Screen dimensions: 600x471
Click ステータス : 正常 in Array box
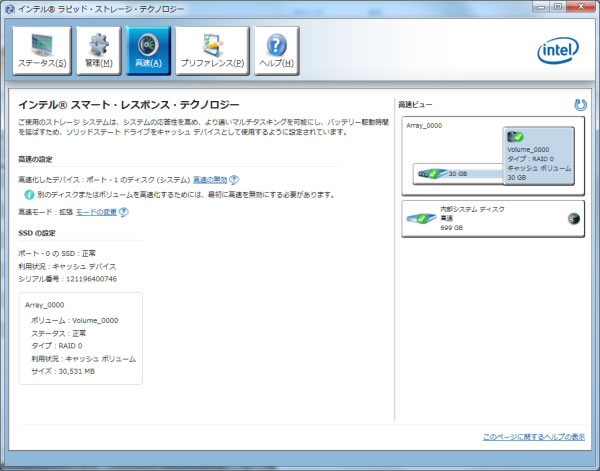(59, 333)
